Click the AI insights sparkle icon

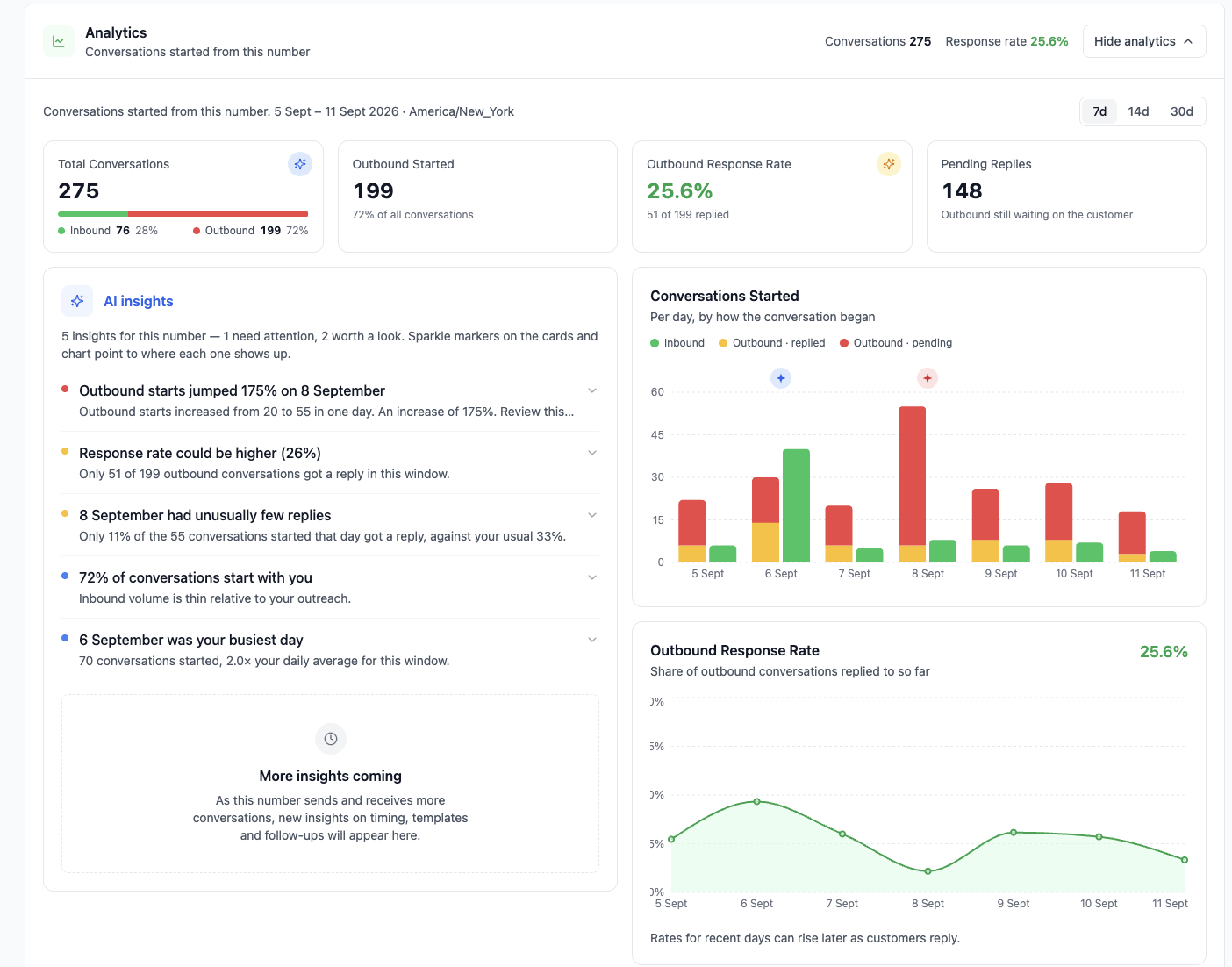(x=77, y=301)
